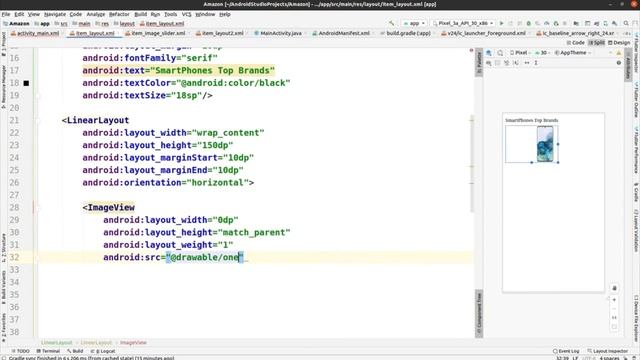640x360 pixels.
Task: Open the Pixel_3a_API_30_x86 device dropdown
Action: [x=463, y=23]
